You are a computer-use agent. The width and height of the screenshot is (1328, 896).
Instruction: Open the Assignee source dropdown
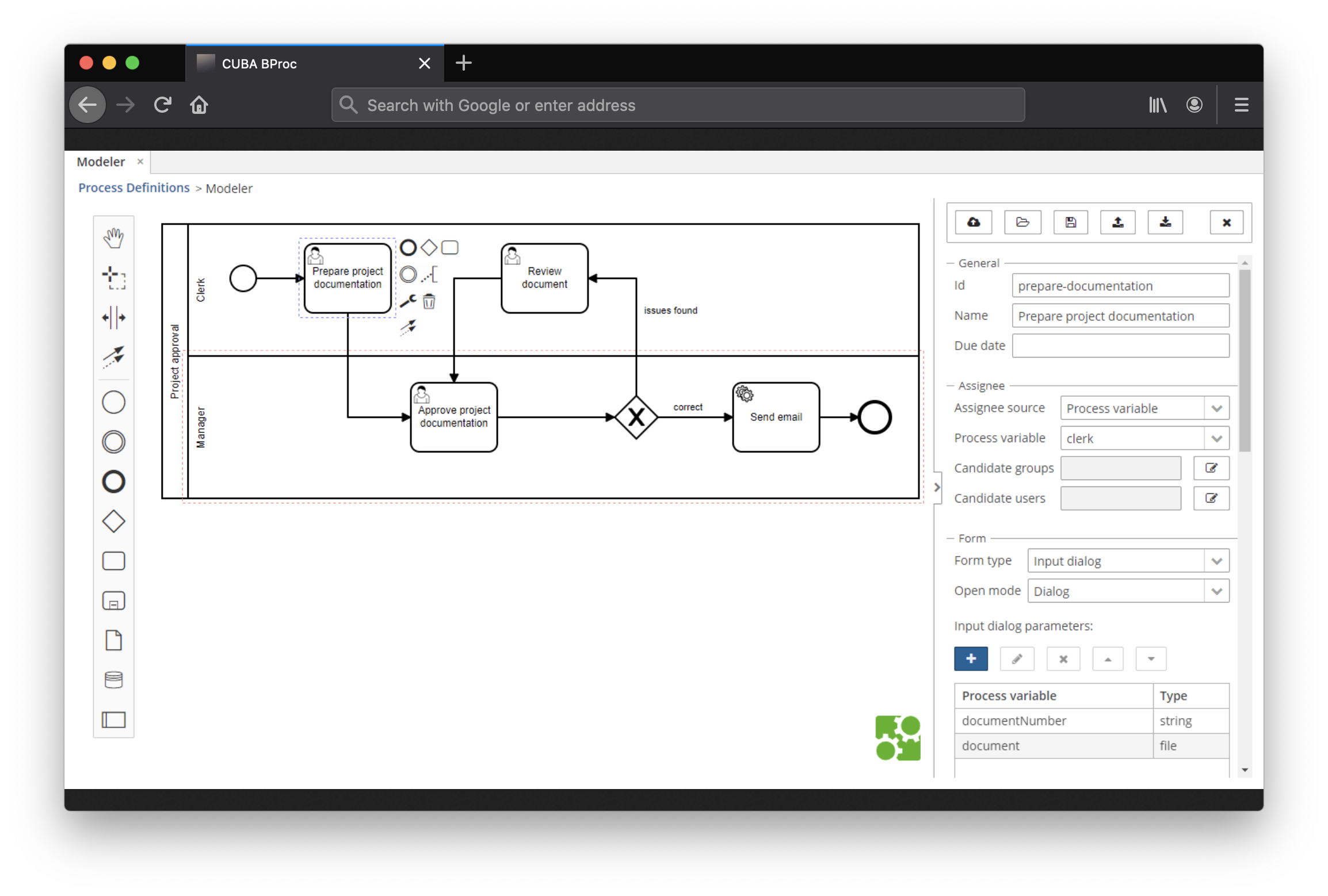[x=1216, y=408]
